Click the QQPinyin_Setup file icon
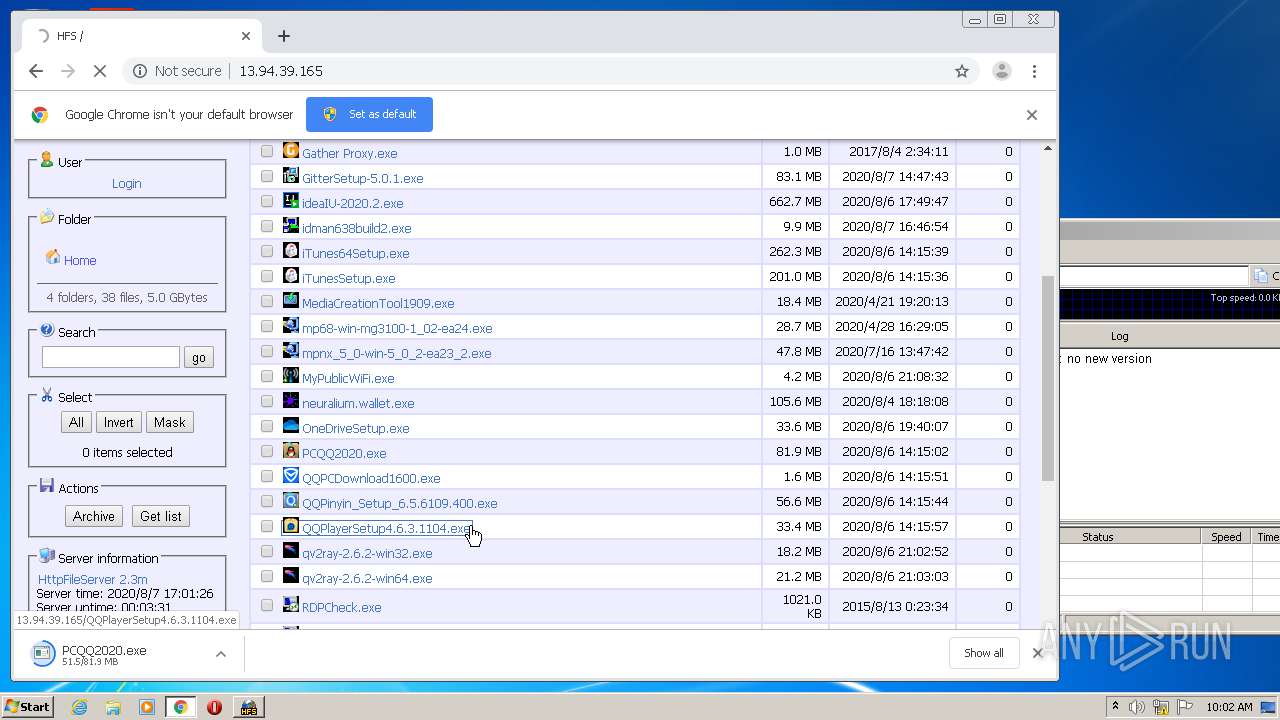 (x=291, y=501)
